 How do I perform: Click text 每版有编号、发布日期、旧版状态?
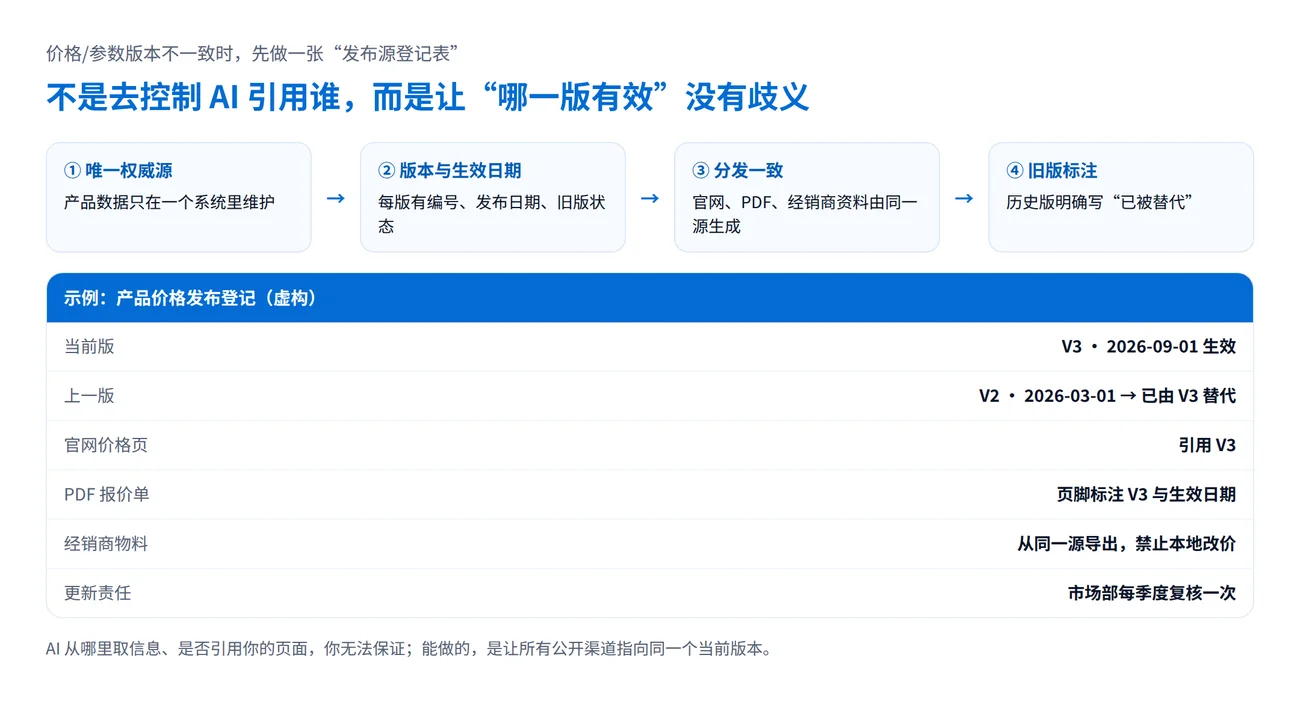coord(492,214)
